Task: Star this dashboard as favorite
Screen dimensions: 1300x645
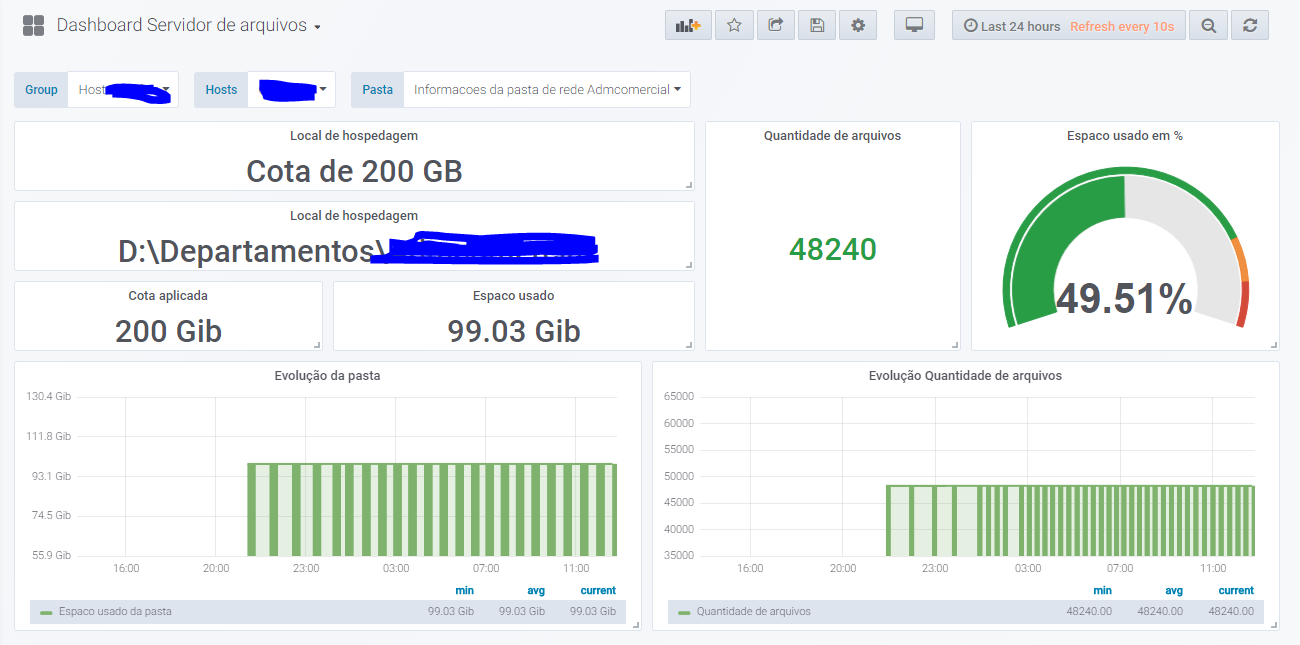Action: point(734,26)
